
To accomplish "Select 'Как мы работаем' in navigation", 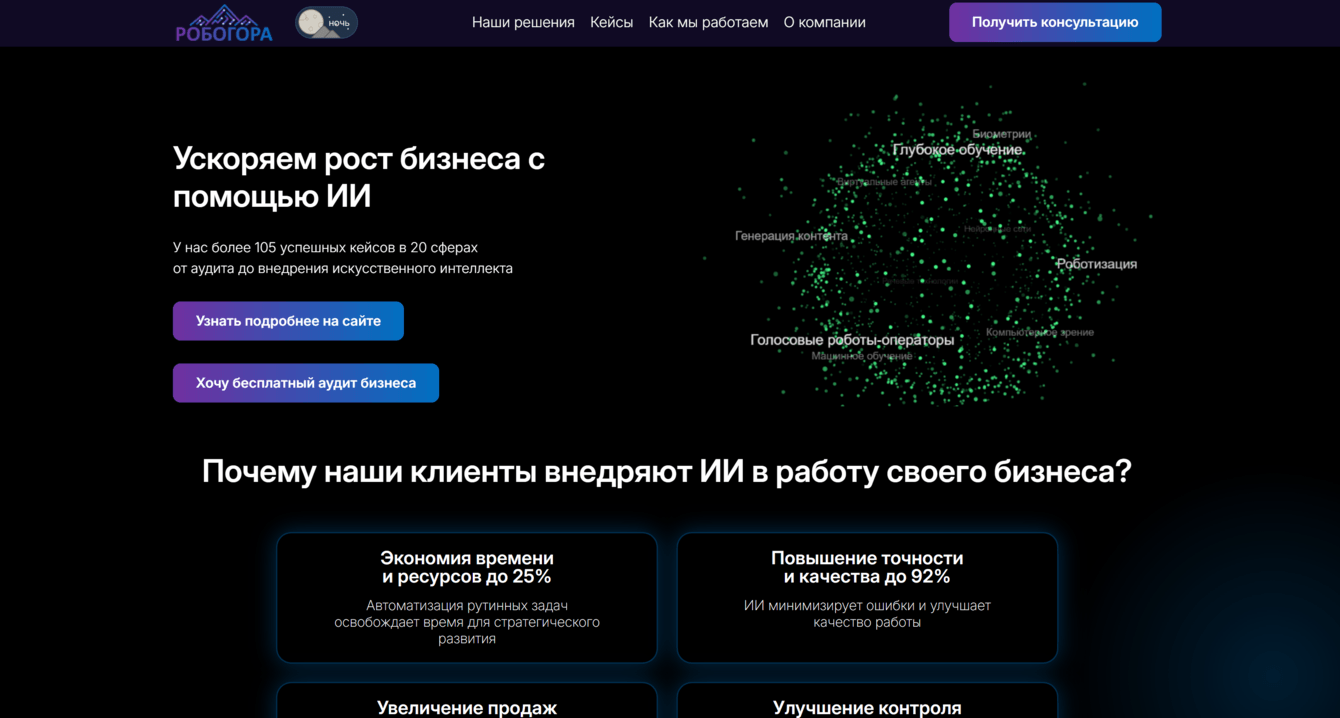I will pyautogui.click(x=708, y=21).
